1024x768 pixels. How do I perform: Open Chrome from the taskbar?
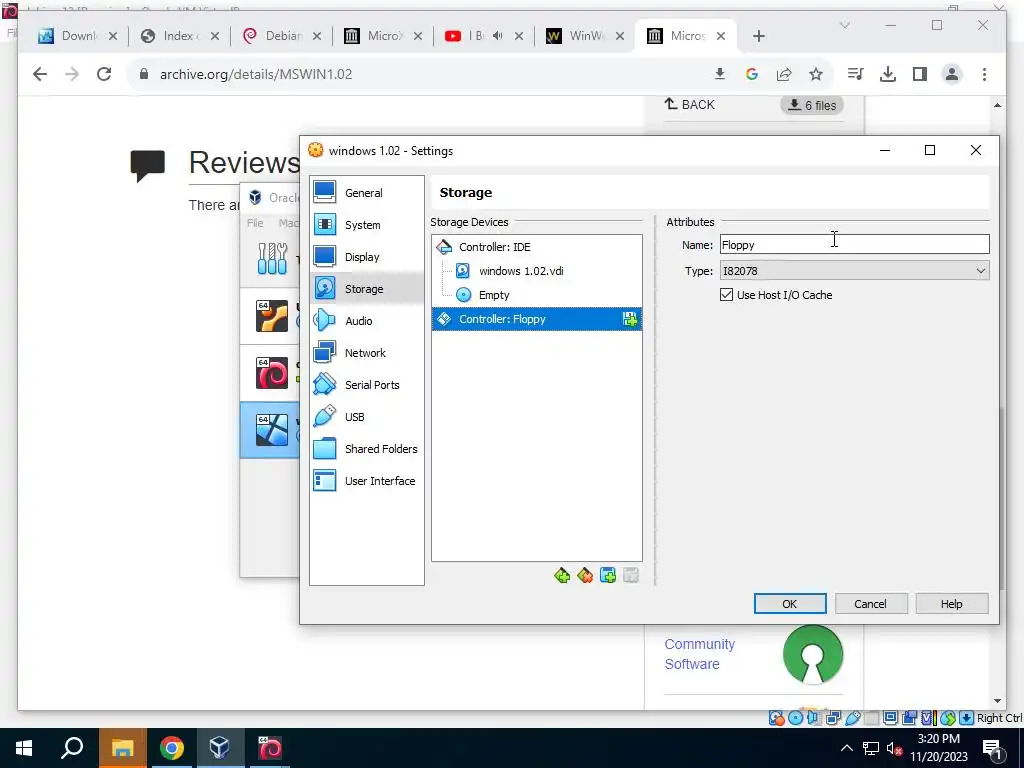(171, 748)
